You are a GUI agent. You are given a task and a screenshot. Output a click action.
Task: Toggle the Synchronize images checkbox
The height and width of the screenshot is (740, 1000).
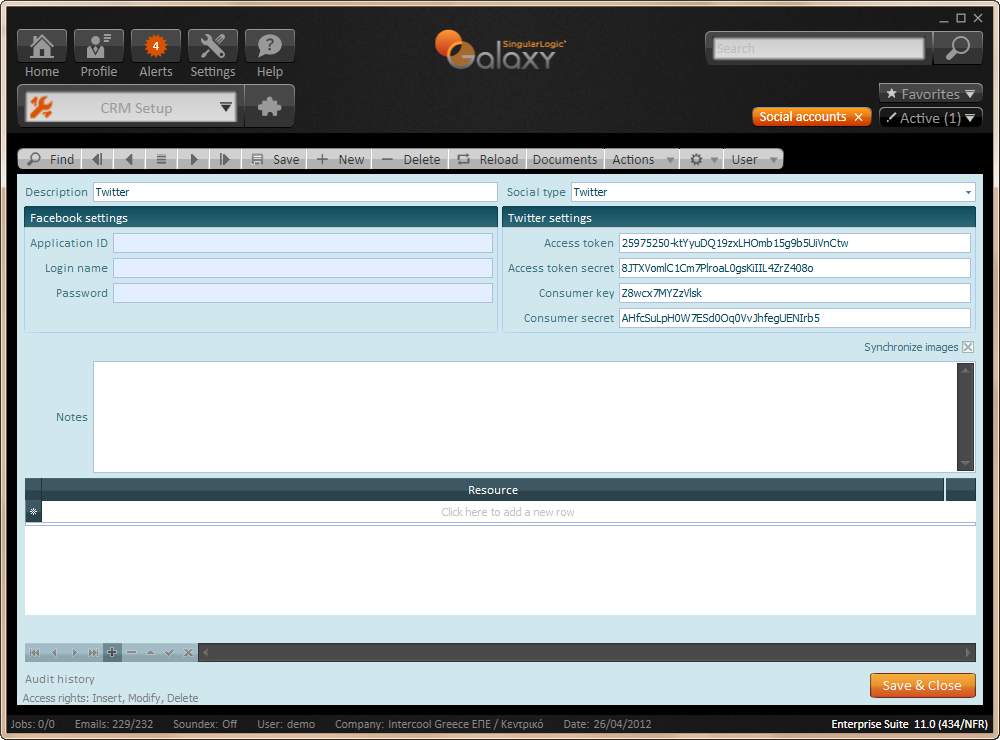[x=967, y=347]
